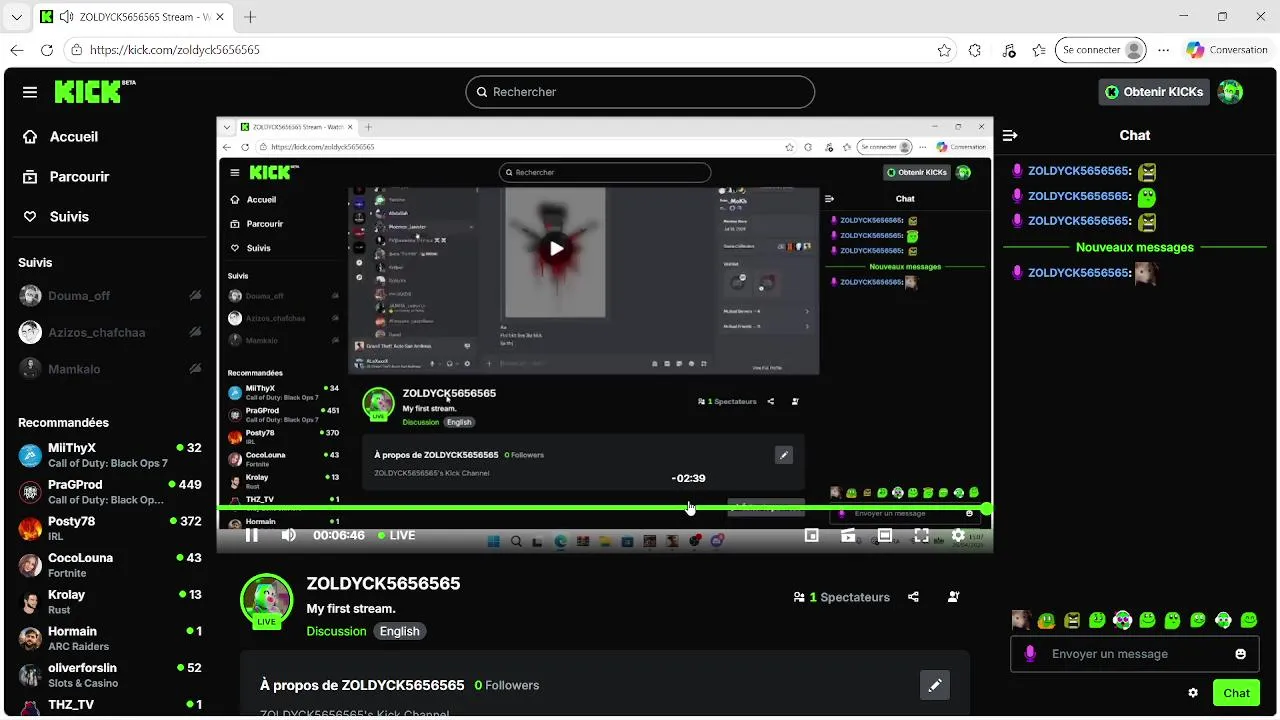This screenshot has height=720, width=1280.
Task: Edit the À propos section with the pencil
Action: tap(935, 685)
